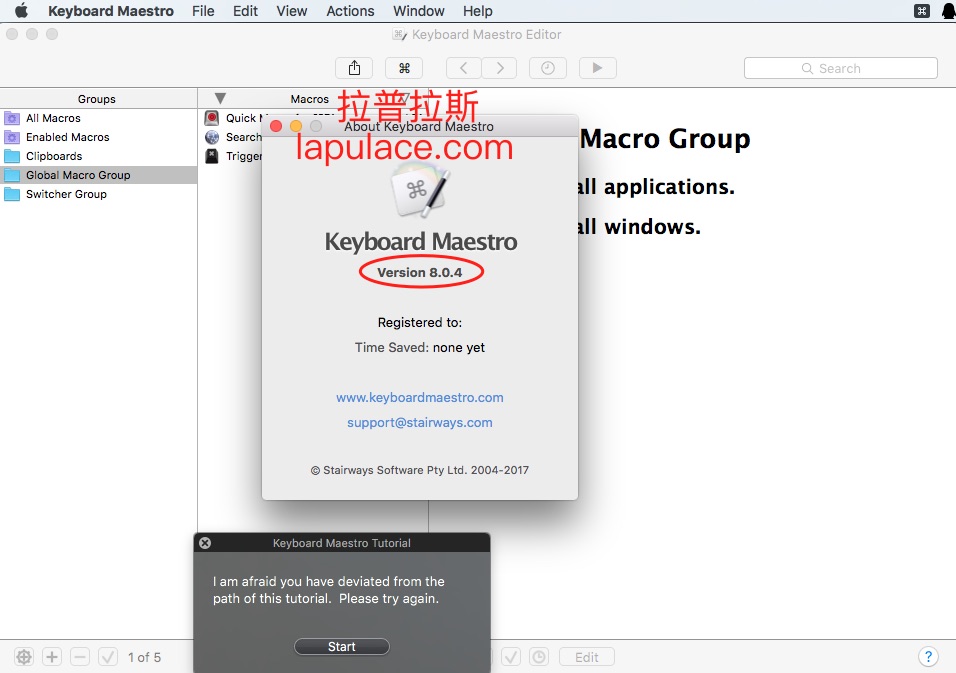Click the target icon at bottom left
The image size is (956, 673).
coord(24,657)
